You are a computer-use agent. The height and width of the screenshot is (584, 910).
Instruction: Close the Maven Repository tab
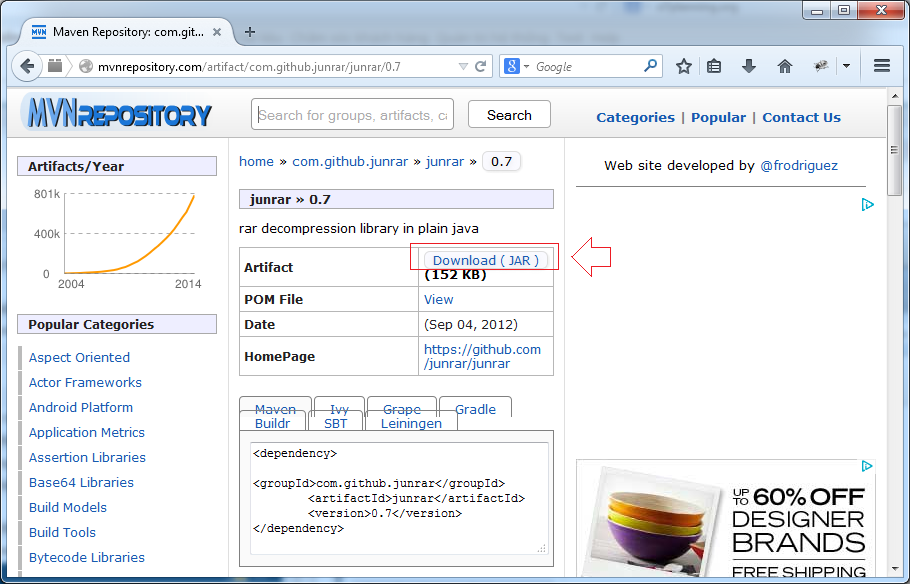point(217,32)
